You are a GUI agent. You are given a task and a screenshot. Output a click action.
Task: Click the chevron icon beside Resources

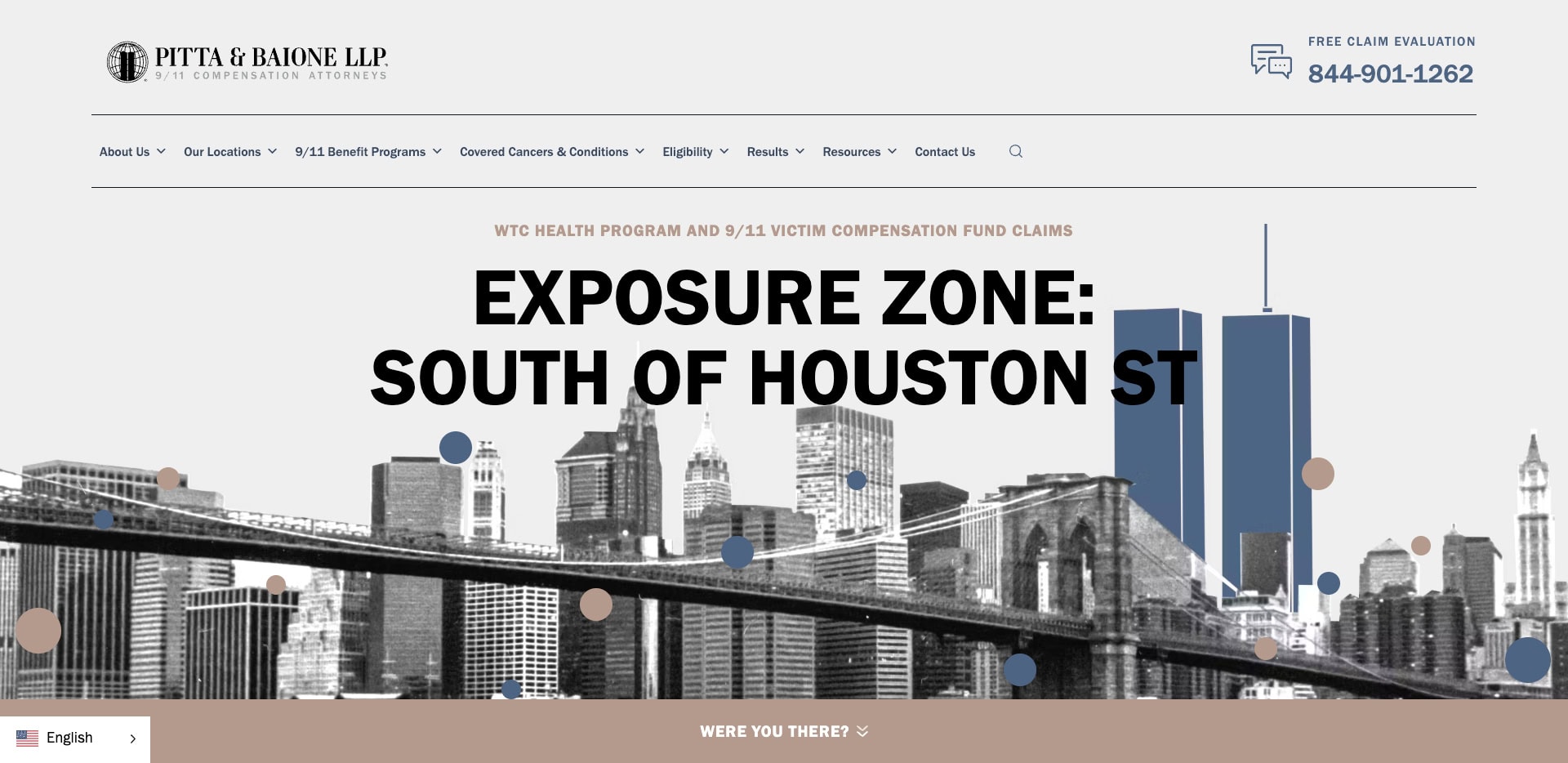(x=892, y=152)
